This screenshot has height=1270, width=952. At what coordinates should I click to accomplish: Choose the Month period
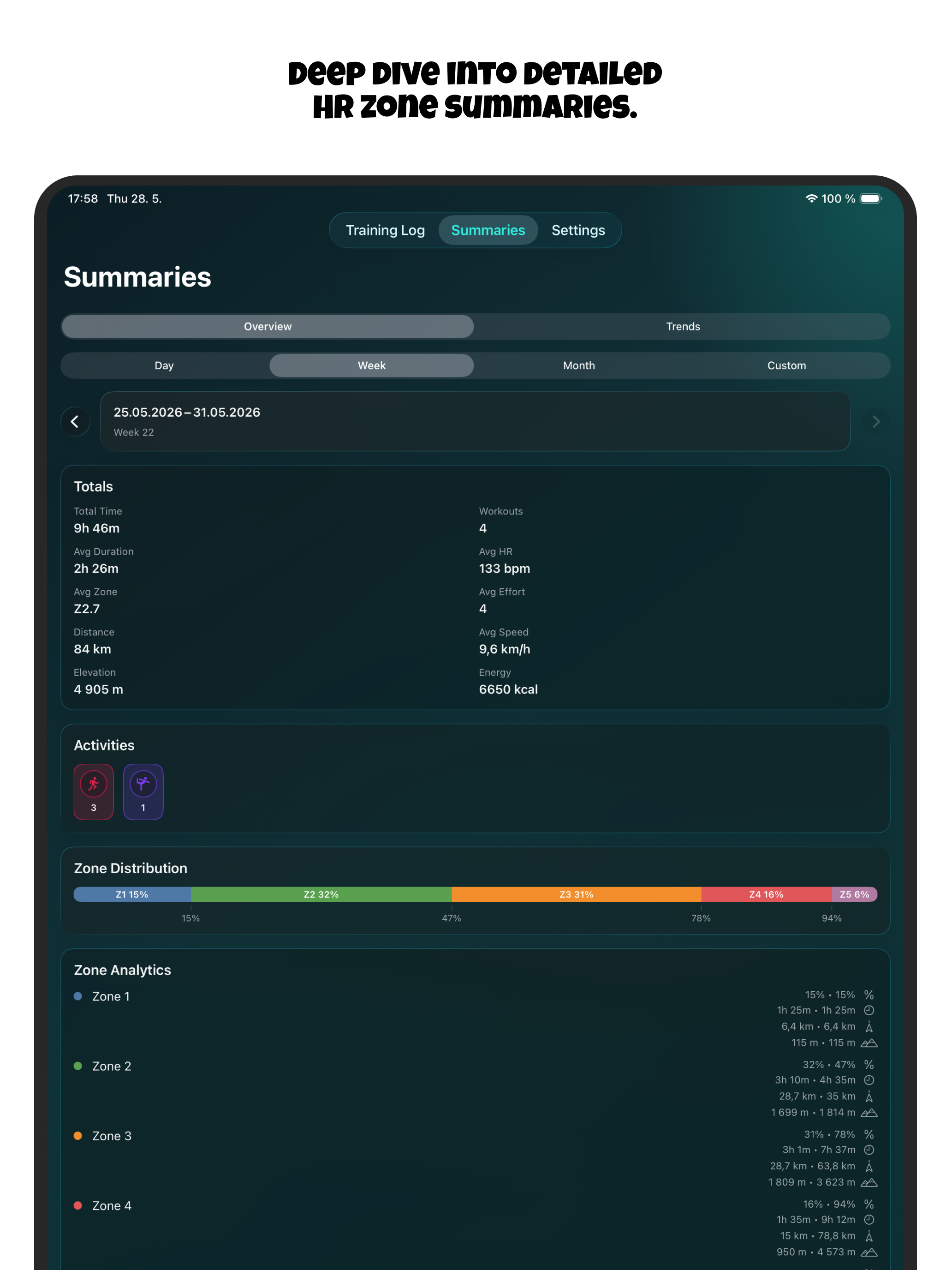(x=579, y=366)
